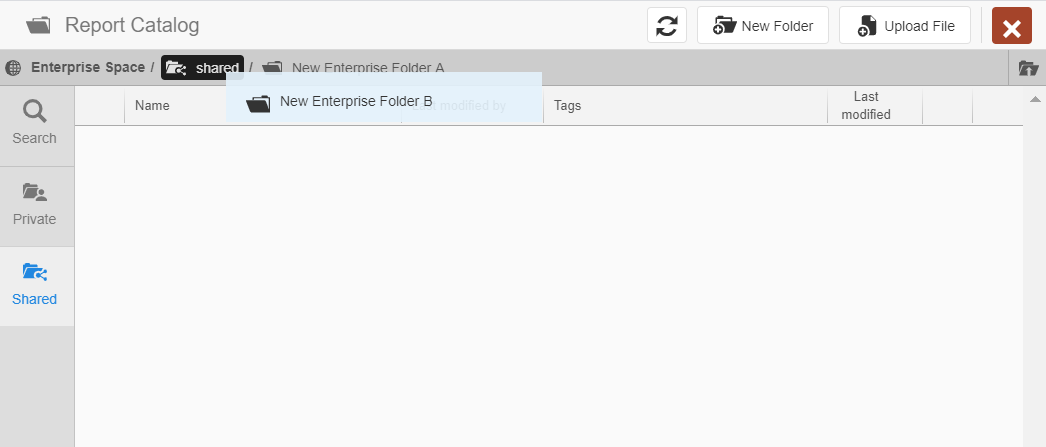Click the Report Catalog folder icon
Screen dimensions: 1046x447
(x=39, y=26)
